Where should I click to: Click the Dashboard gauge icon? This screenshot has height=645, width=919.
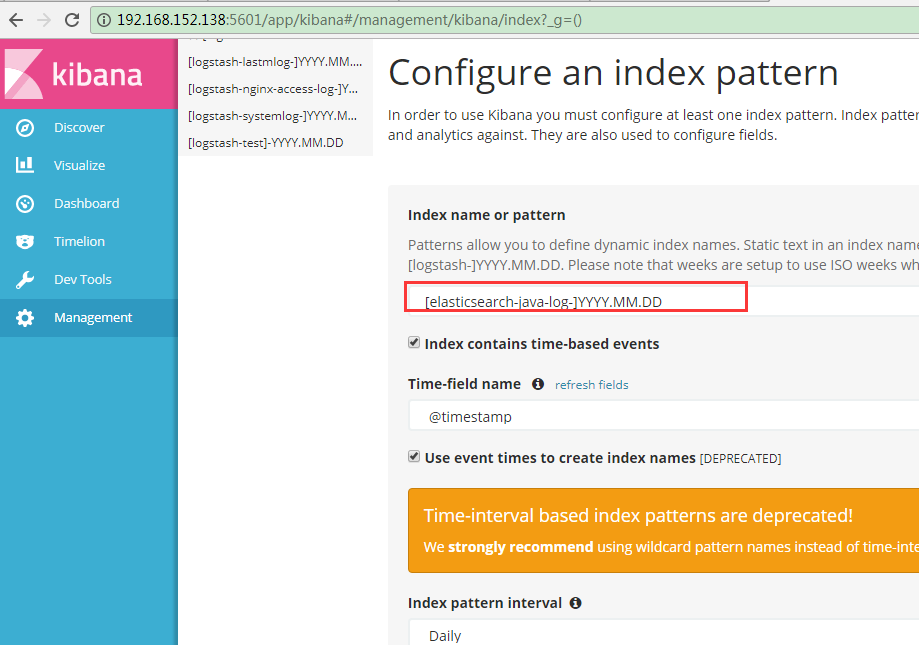point(25,204)
